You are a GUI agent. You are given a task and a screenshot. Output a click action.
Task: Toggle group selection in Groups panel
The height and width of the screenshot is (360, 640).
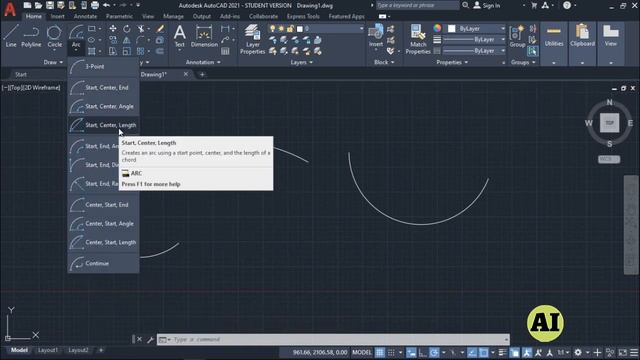pyautogui.click(x=532, y=51)
